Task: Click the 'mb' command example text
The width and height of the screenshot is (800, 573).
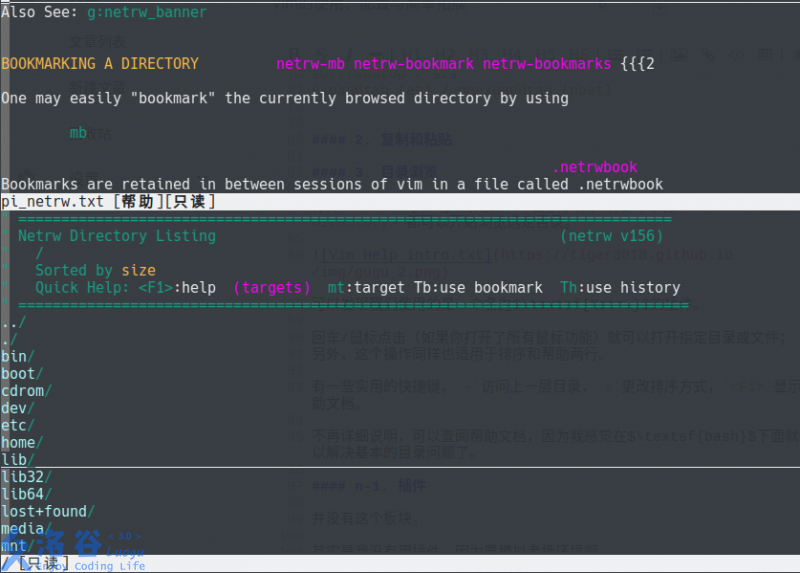Action: tap(78, 132)
